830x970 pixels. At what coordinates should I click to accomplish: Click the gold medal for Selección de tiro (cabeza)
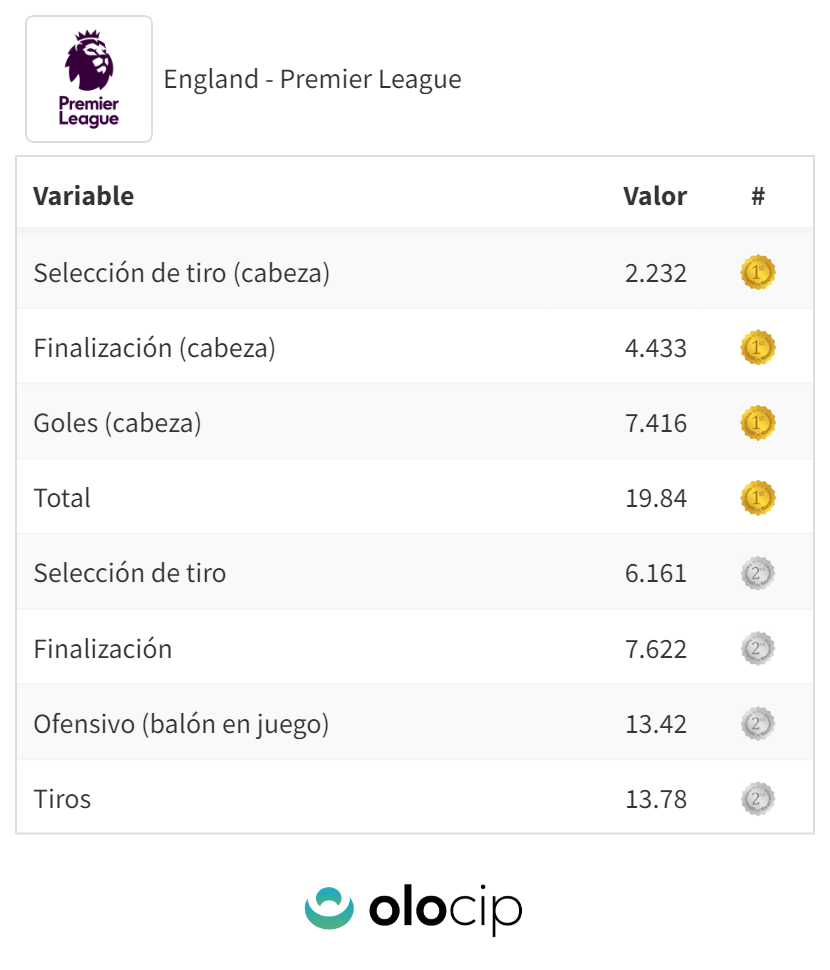(758, 273)
